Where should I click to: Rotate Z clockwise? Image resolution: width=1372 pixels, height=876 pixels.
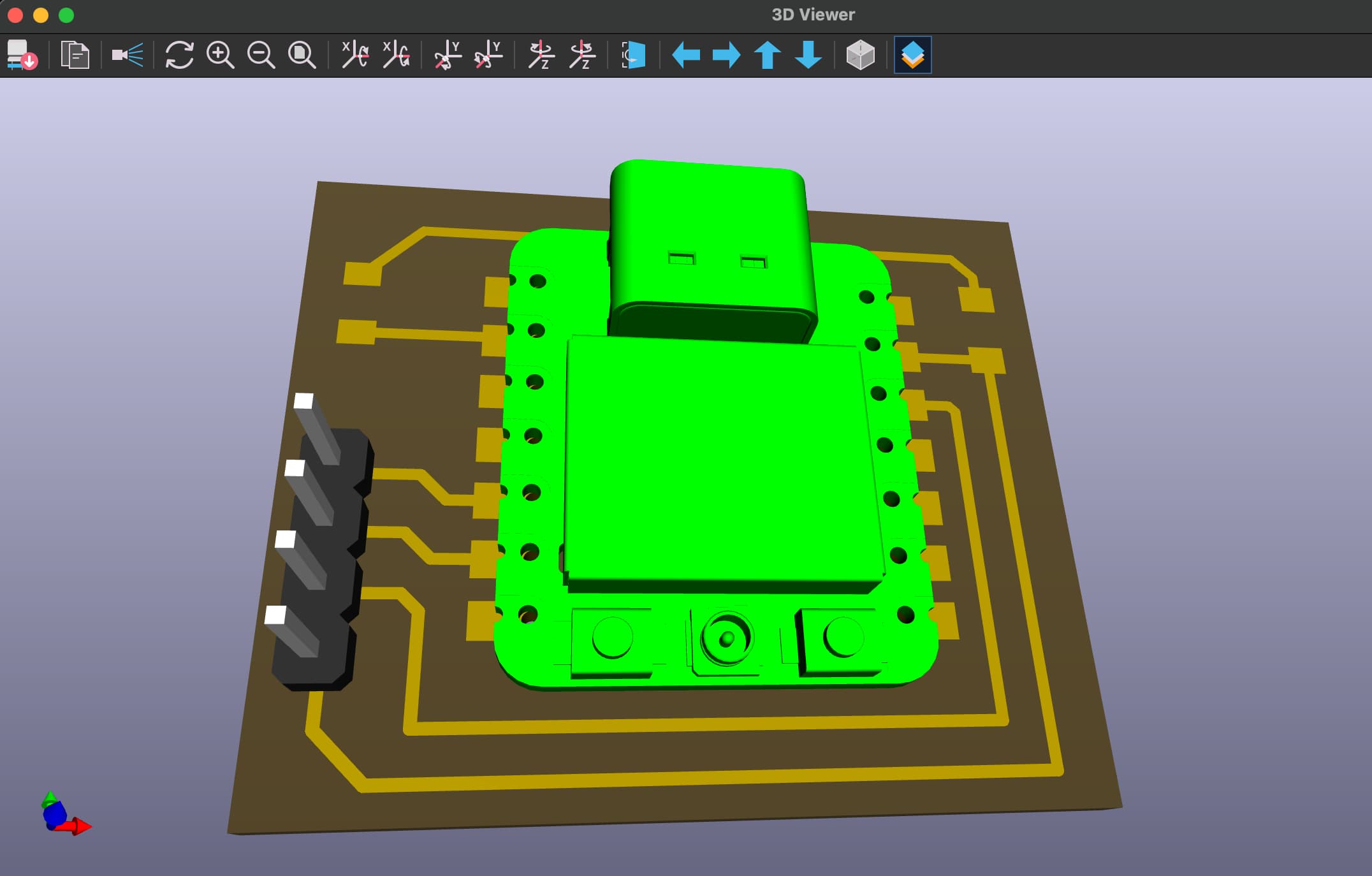(541, 55)
